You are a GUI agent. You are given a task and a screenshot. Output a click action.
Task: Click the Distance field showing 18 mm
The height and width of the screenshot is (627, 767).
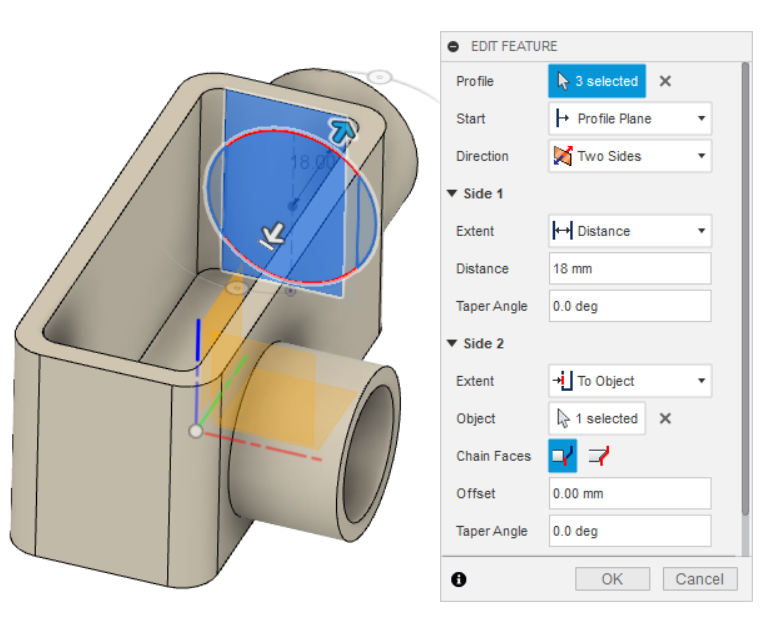coord(630,269)
